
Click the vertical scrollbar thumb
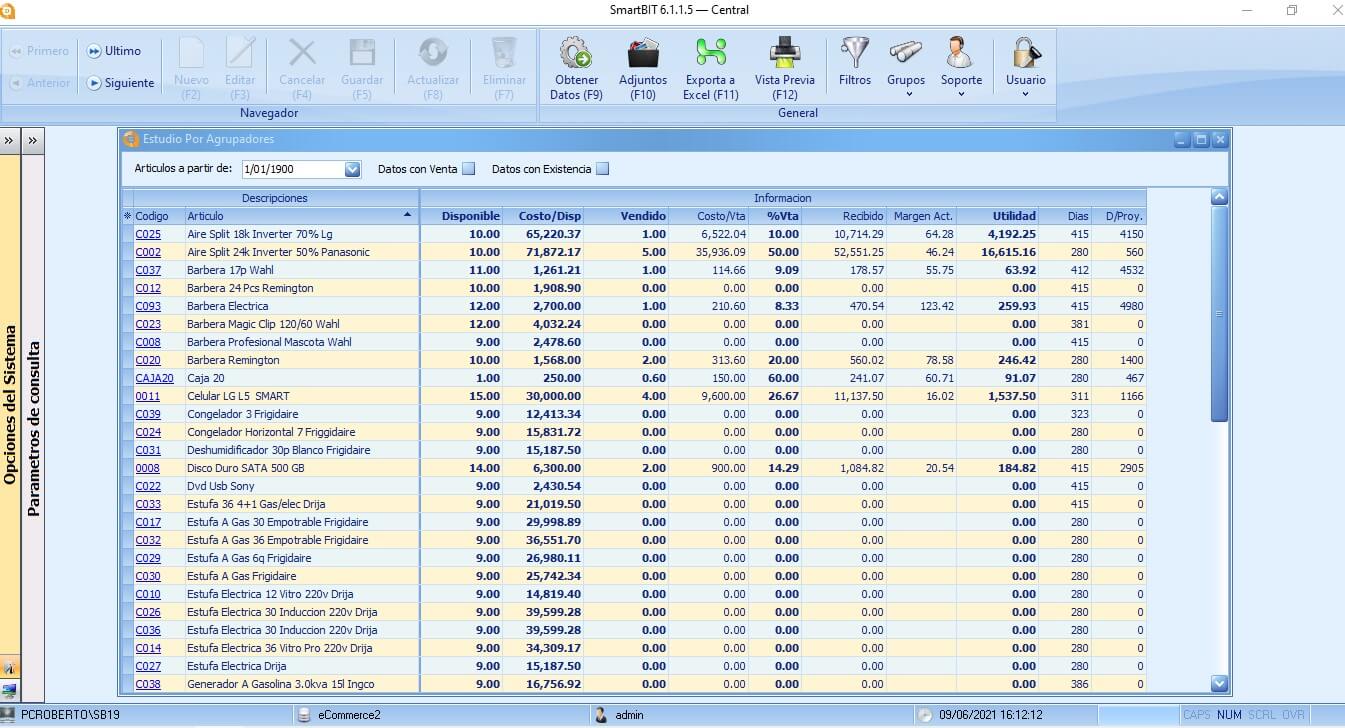[x=1219, y=313]
